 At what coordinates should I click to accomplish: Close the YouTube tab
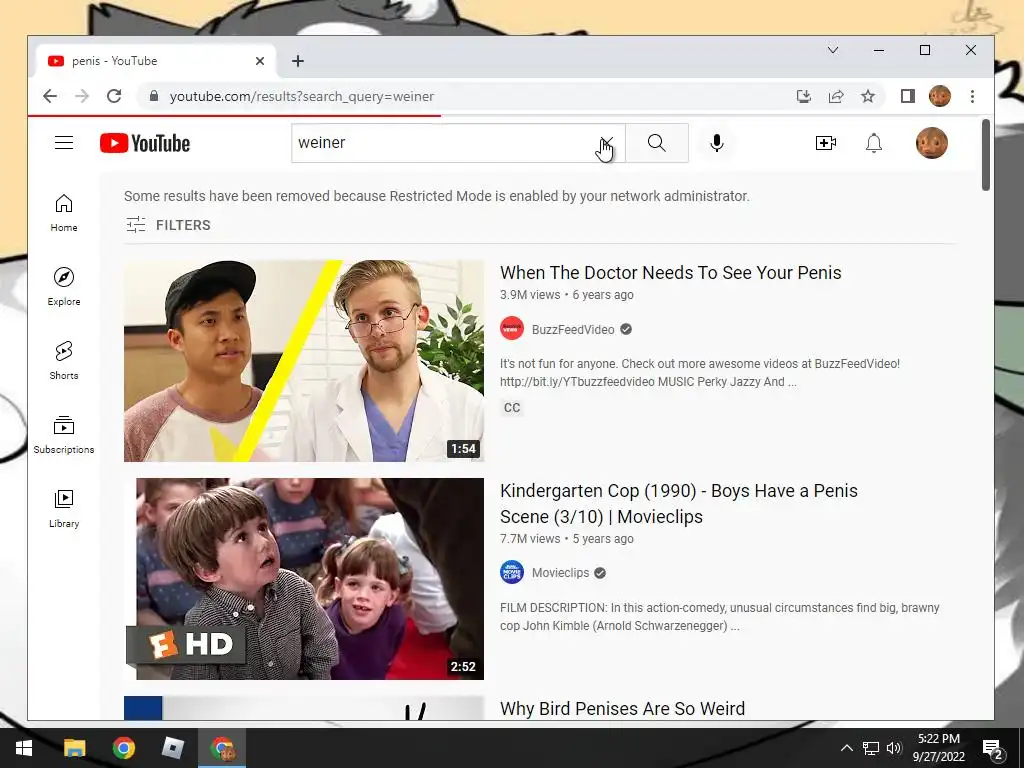coord(260,61)
